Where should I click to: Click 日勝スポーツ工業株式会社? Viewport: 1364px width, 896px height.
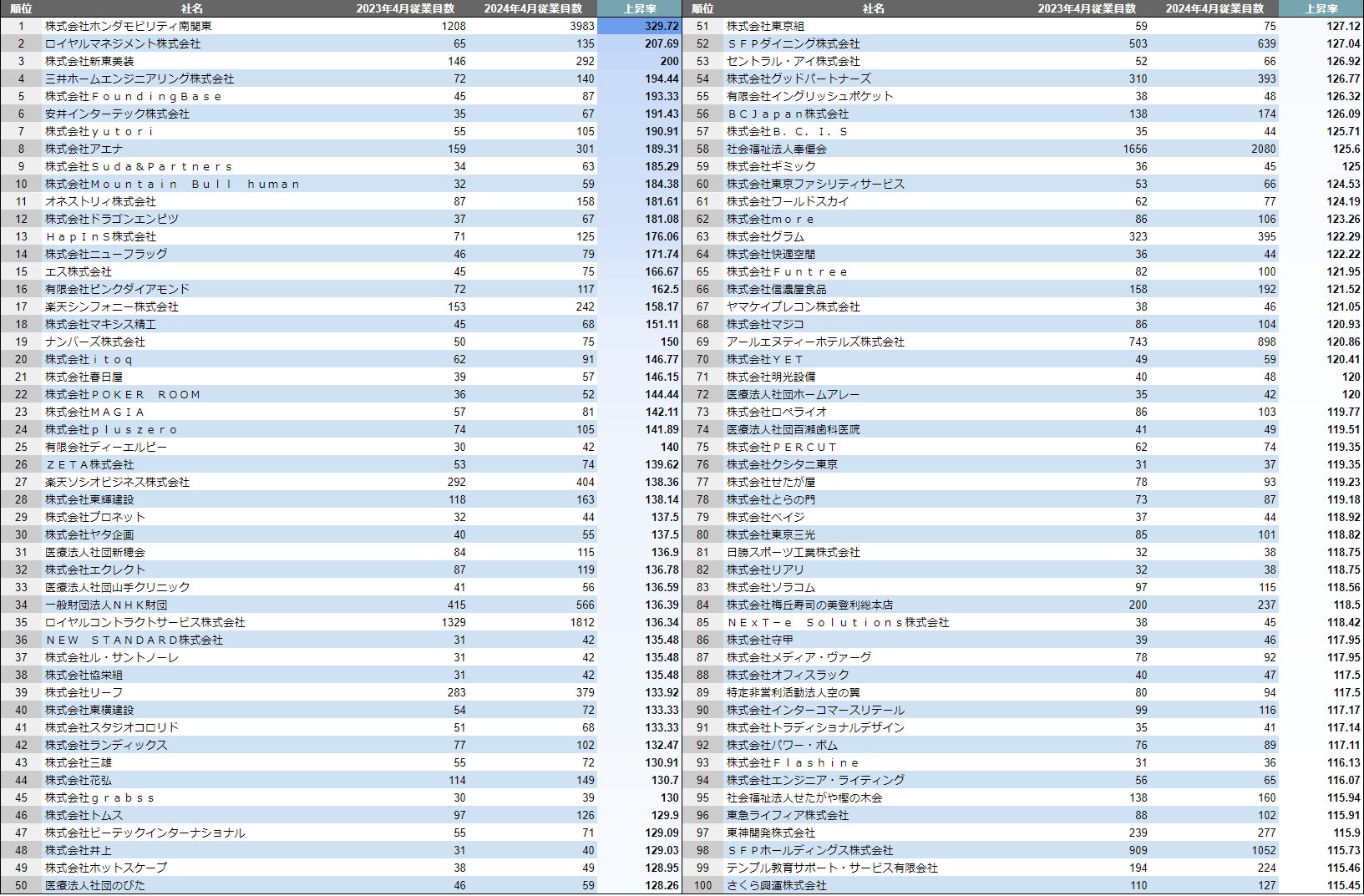(794, 552)
